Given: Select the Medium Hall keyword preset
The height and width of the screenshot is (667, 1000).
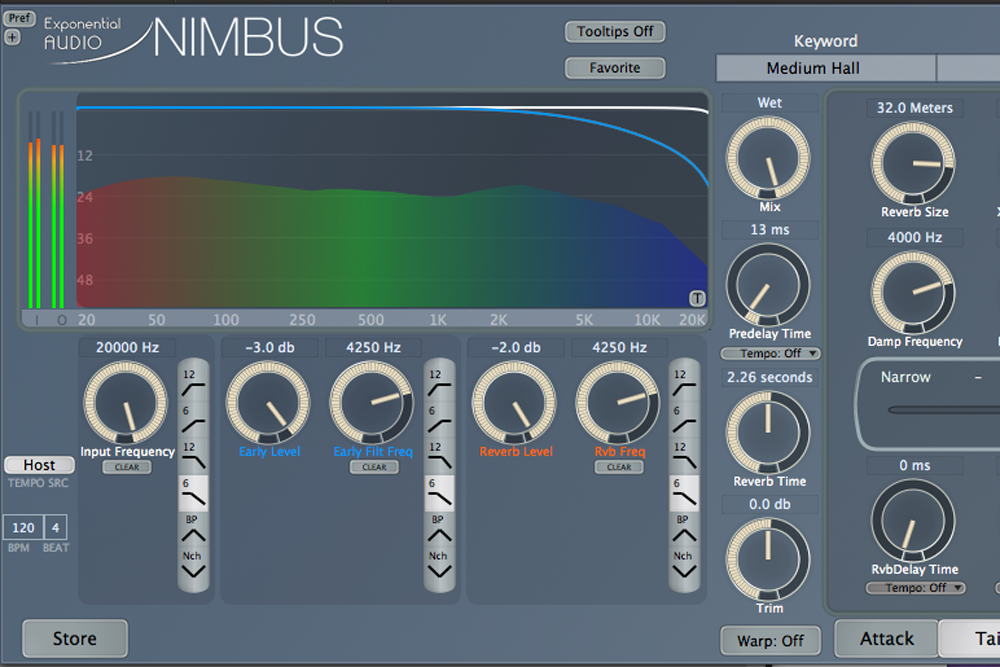Looking at the screenshot, I should (826, 68).
